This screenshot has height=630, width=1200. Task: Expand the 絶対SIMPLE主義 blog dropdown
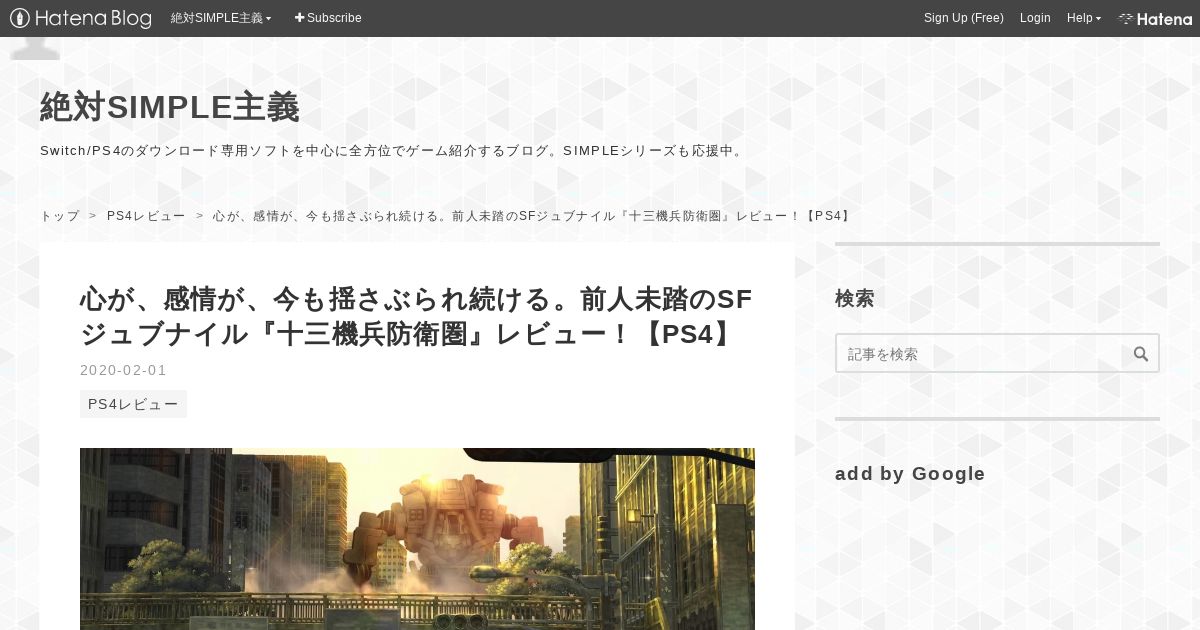(x=221, y=18)
